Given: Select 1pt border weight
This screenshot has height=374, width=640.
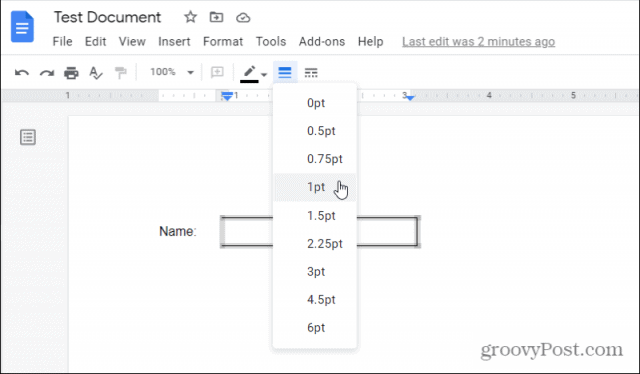Looking at the screenshot, I should [315, 187].
